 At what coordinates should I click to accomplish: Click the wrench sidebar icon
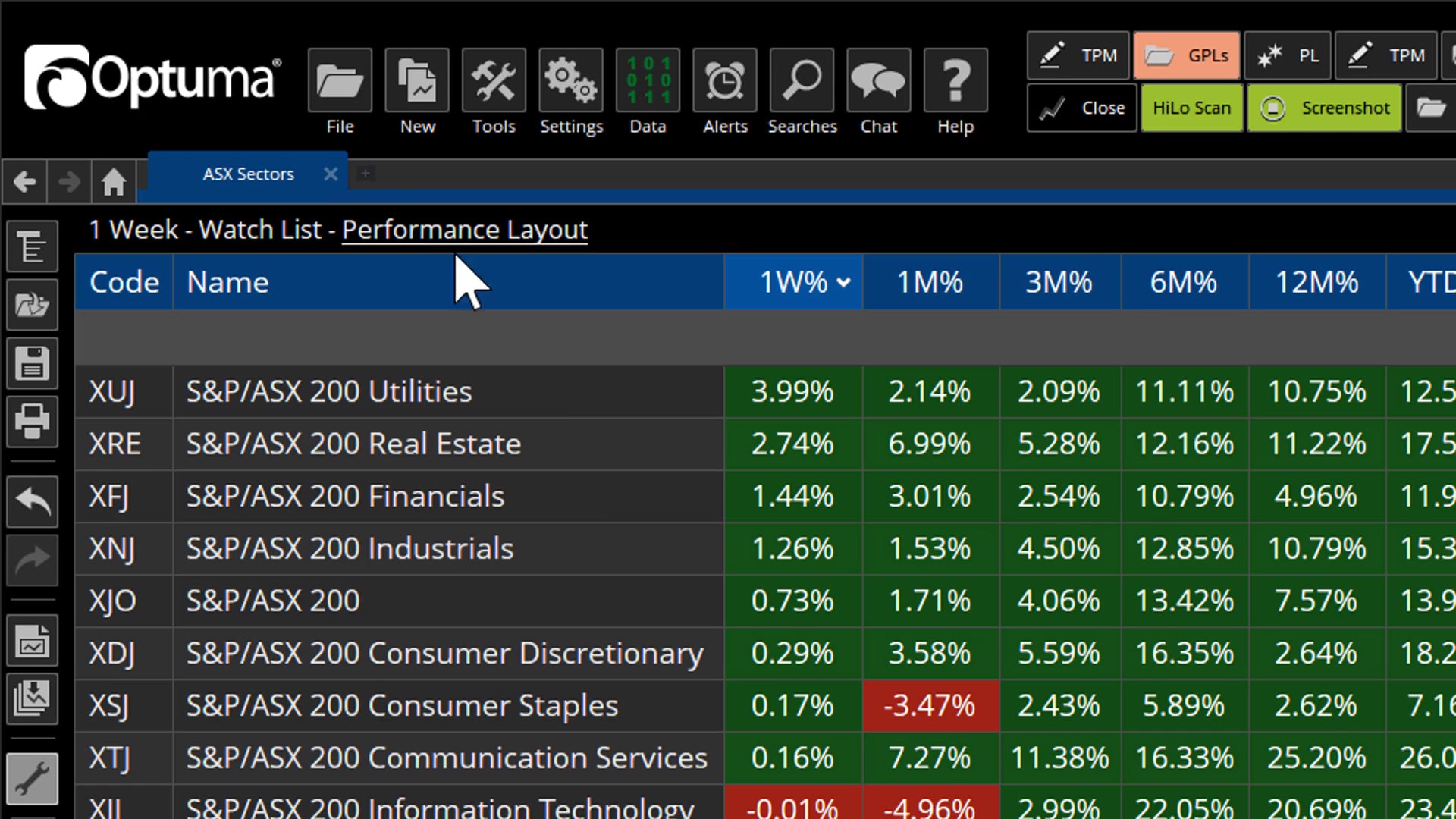pyautogui.click(x=32, y=779)
